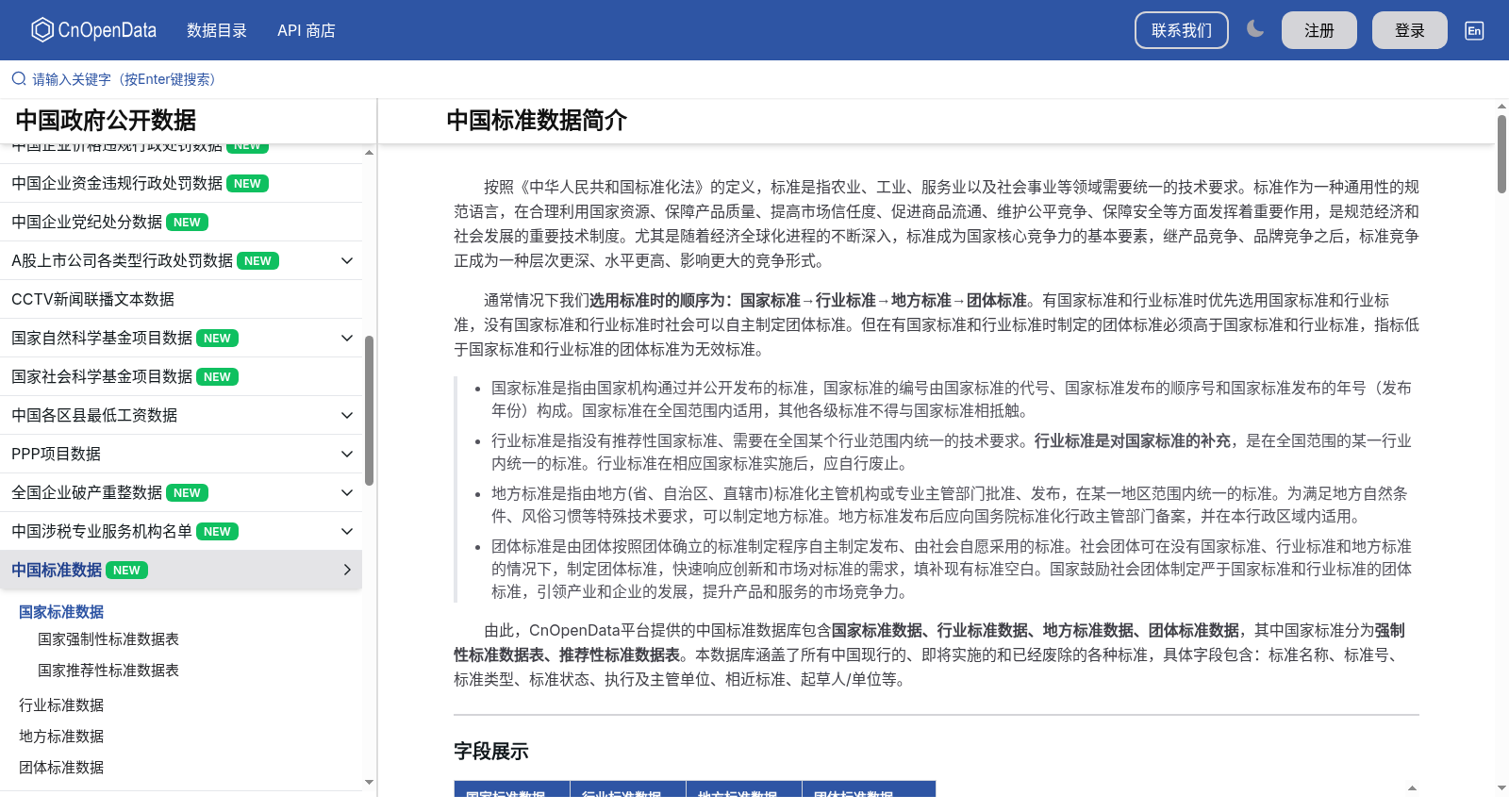Click the 中国标准数据简介 page heading

click(x=537, y=121)
